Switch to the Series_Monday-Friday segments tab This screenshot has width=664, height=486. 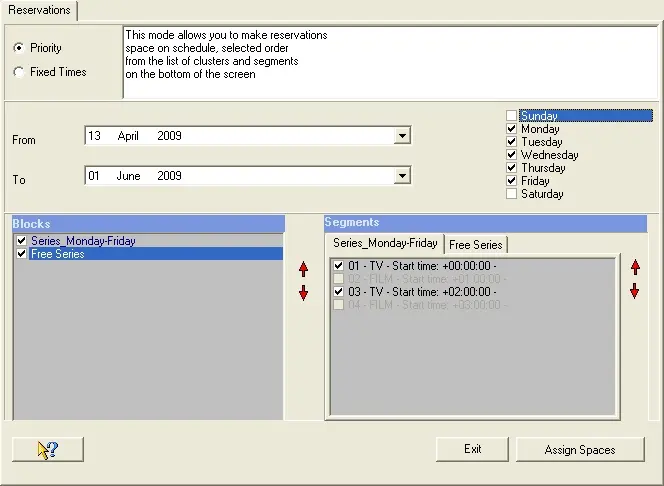coord(385,243)
